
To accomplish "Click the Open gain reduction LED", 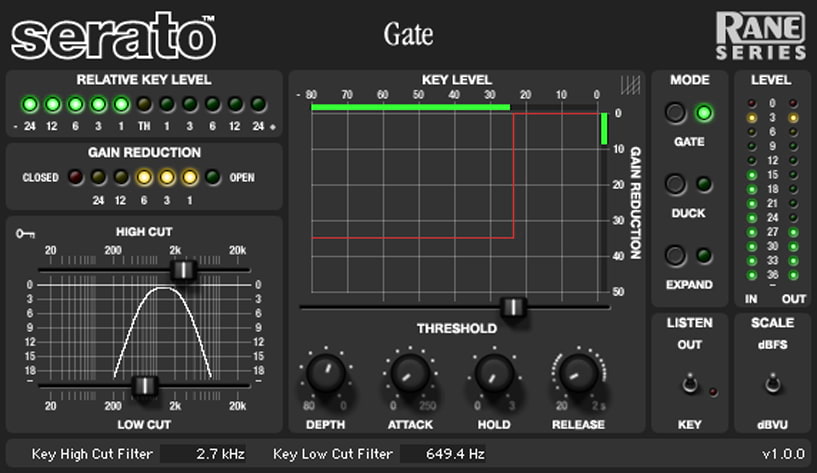I will pos(213,177).
